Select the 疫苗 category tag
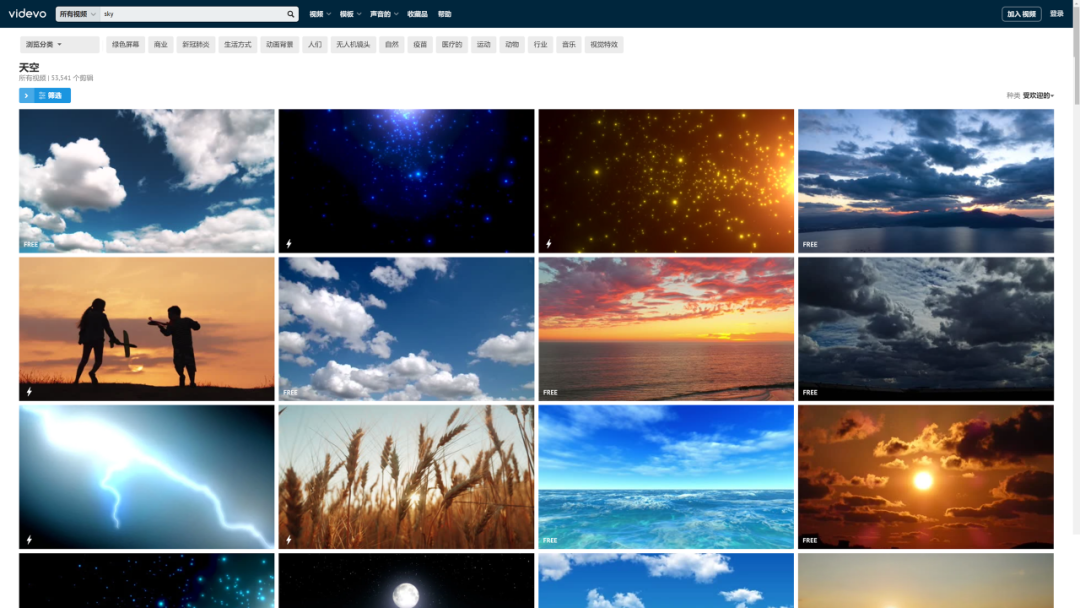The height and width of the screenshot is (608, 1080). click(x=419, y=45)
